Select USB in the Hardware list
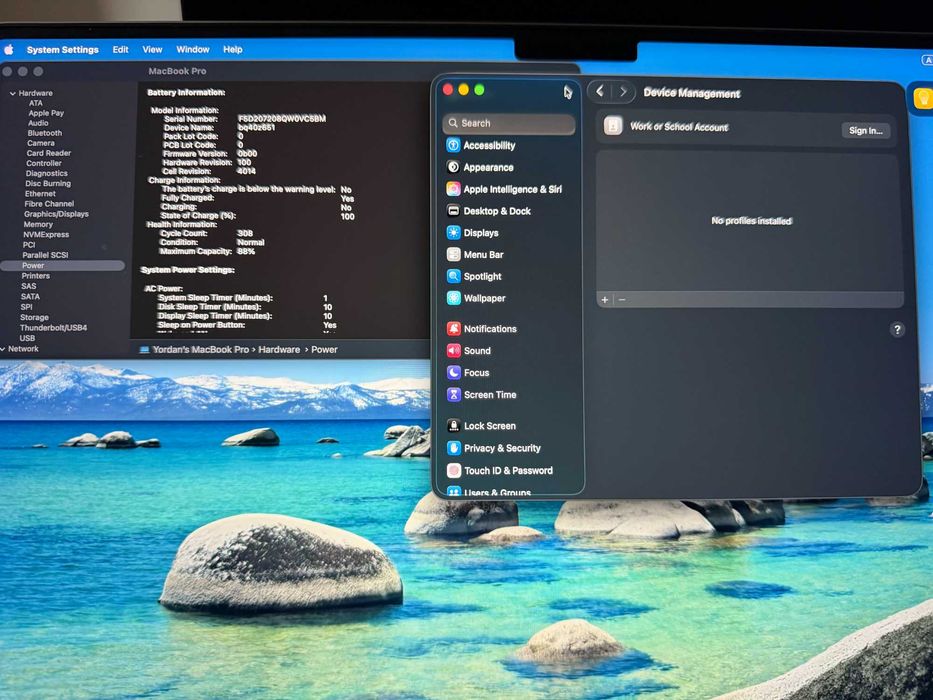The height and width of the screenshot is (700, 933). coord(27,338)
